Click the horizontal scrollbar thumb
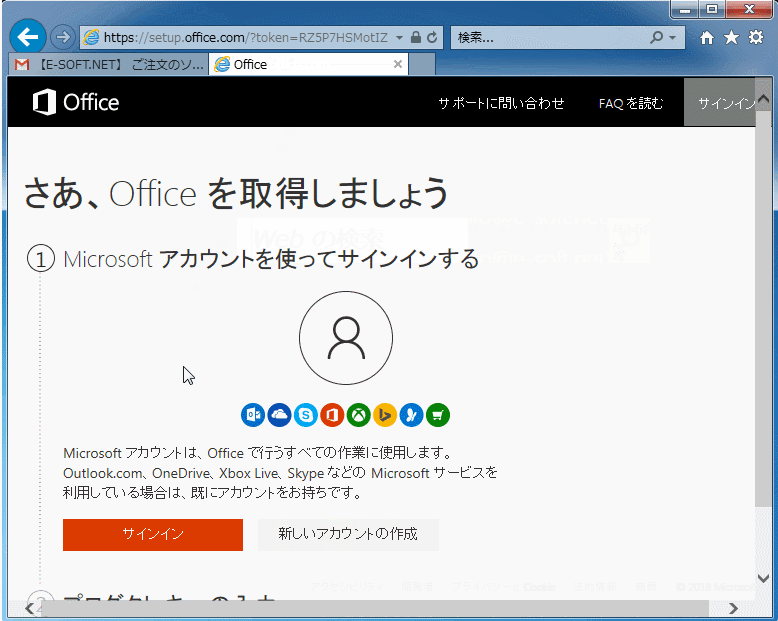This screenshot has height=621, width=778. click(375, 608)
